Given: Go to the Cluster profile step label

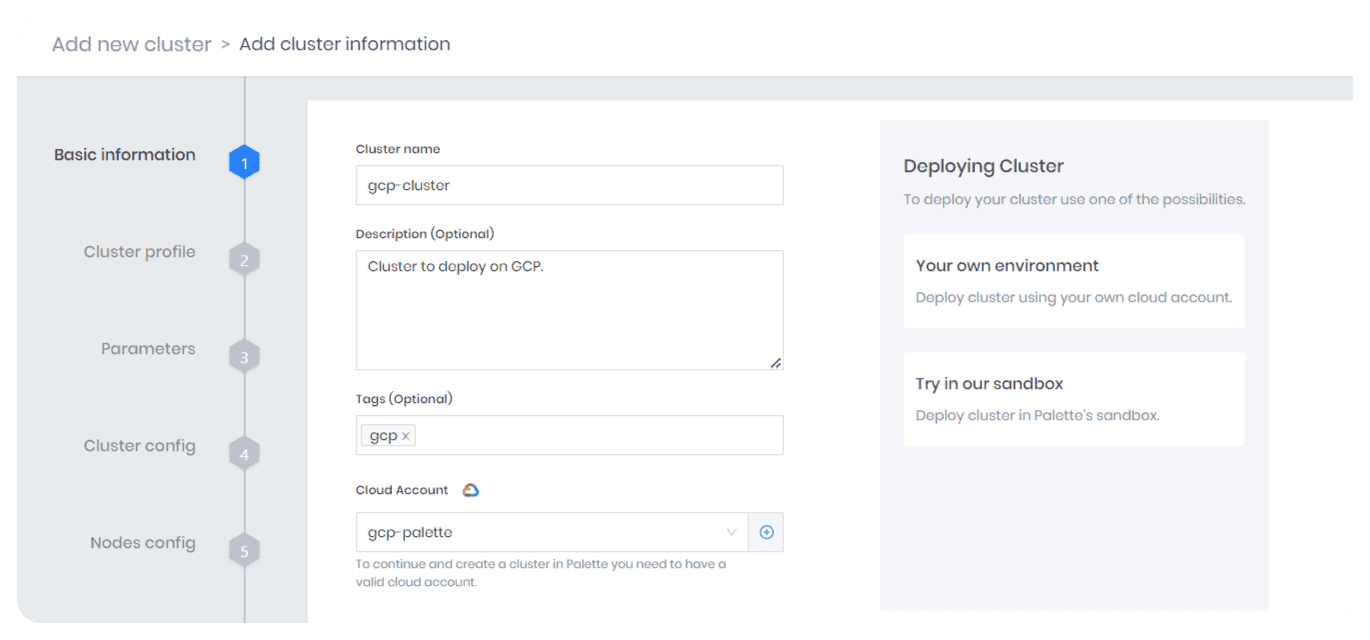Looking at the screenshot, I should pos(139,251).
